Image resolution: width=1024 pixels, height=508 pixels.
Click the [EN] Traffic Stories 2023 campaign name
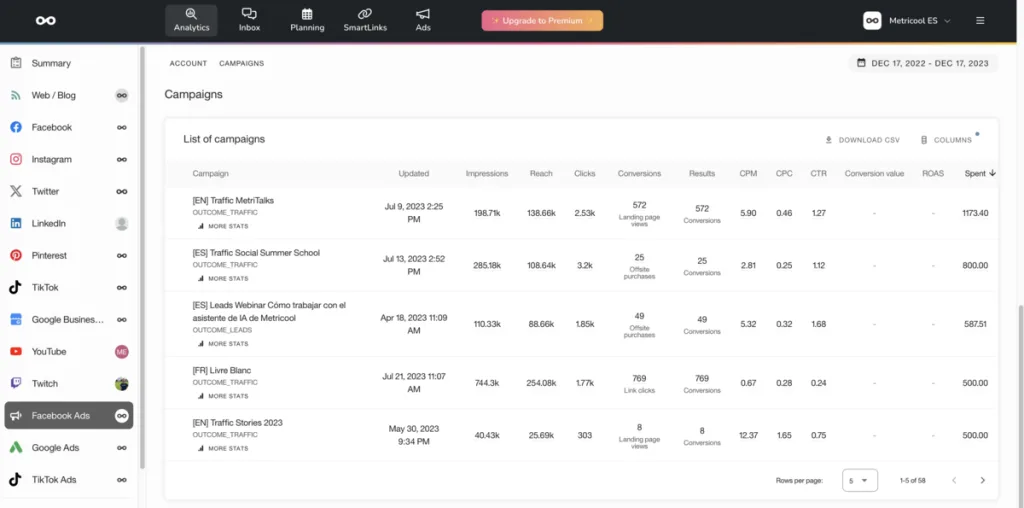(x=238, y=422)
